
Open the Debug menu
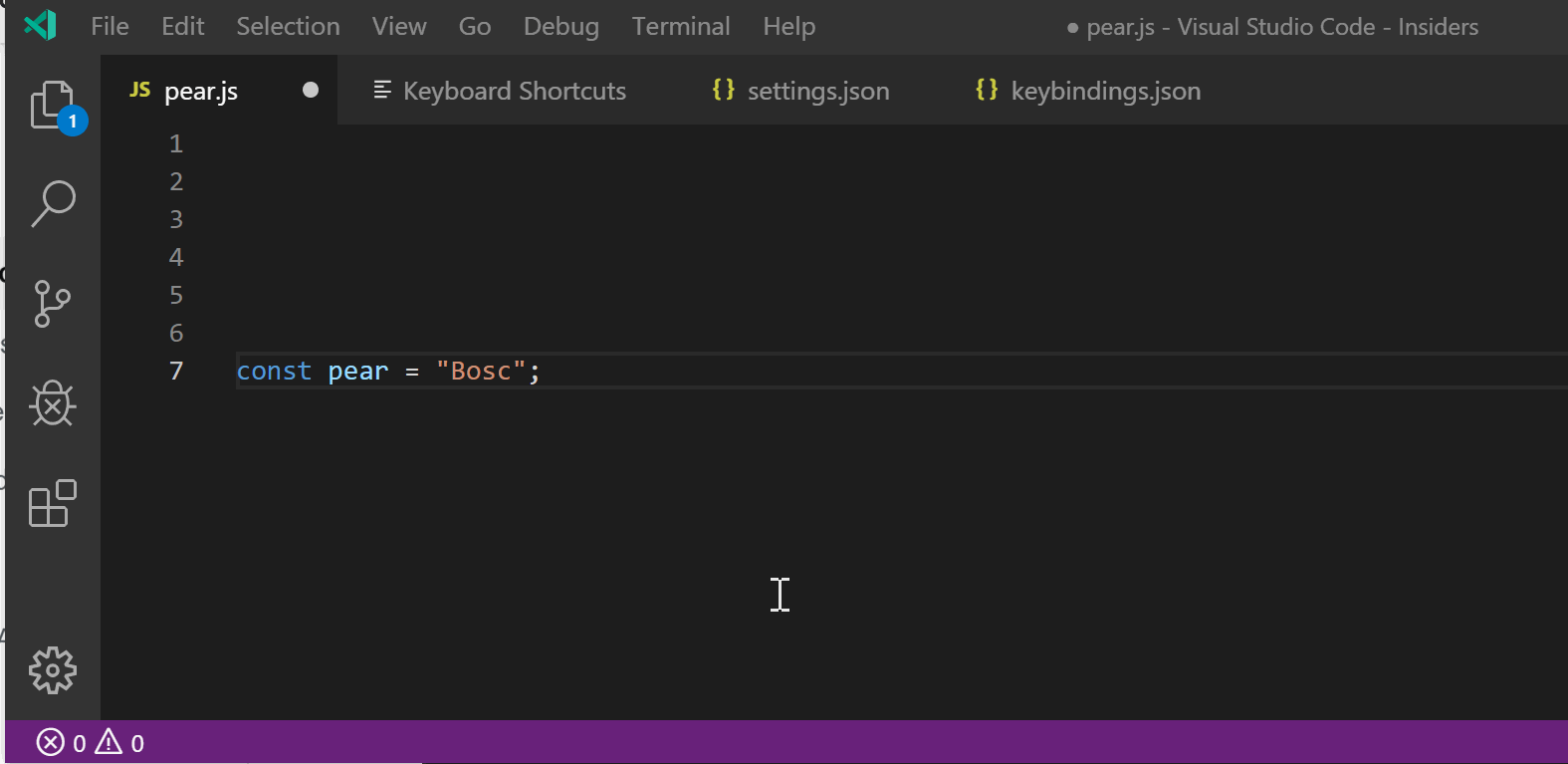561,26
